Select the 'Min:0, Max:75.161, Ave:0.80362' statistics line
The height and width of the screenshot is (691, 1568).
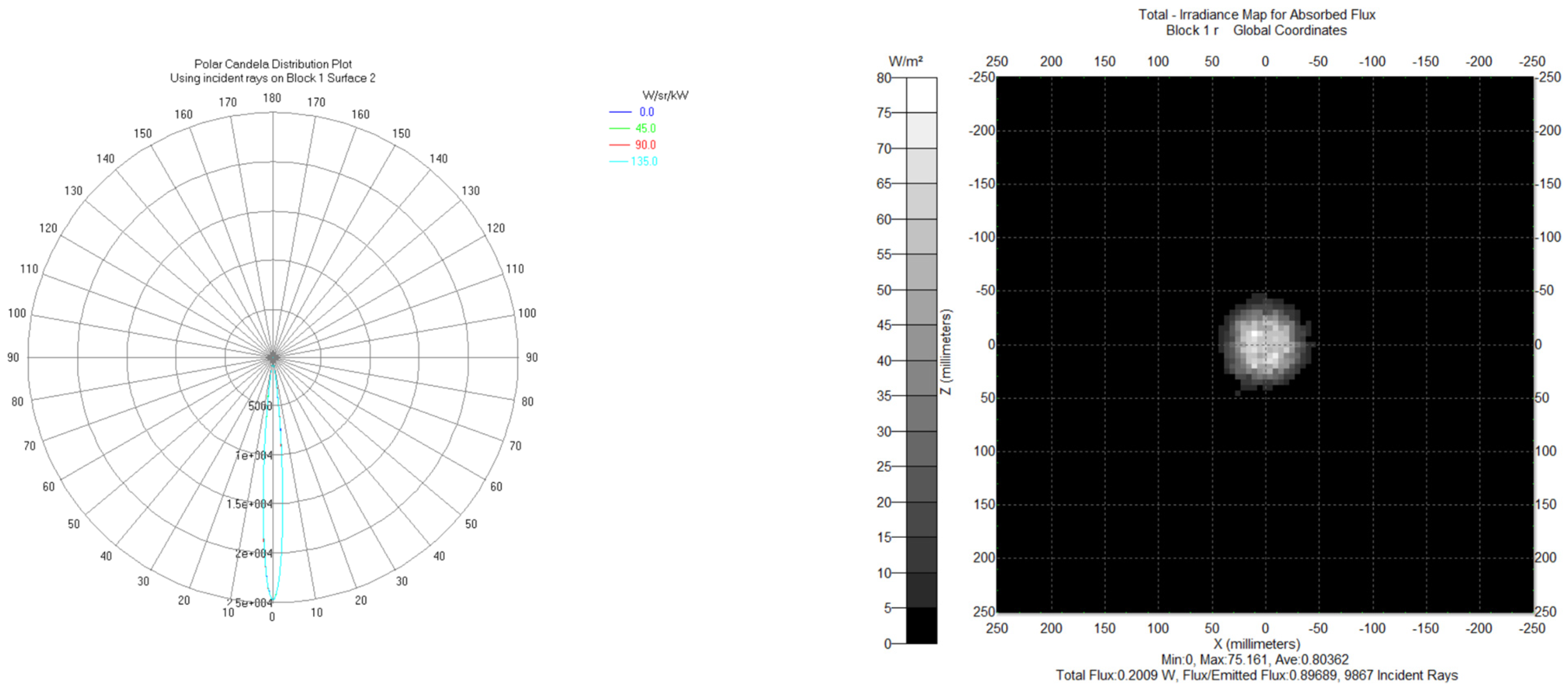pyautogui.click(x=1255, y=660)
